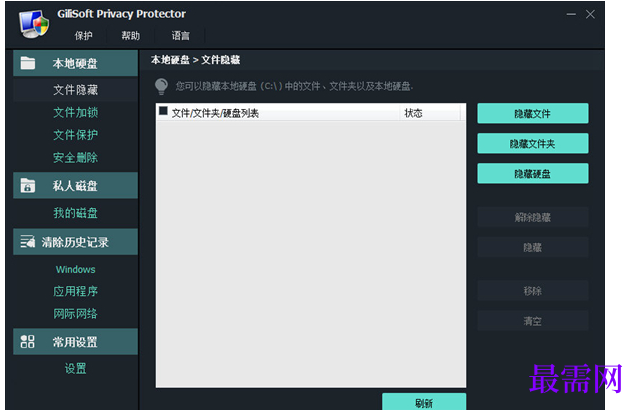Click the folder icon beside 本地硬盘

28,63
